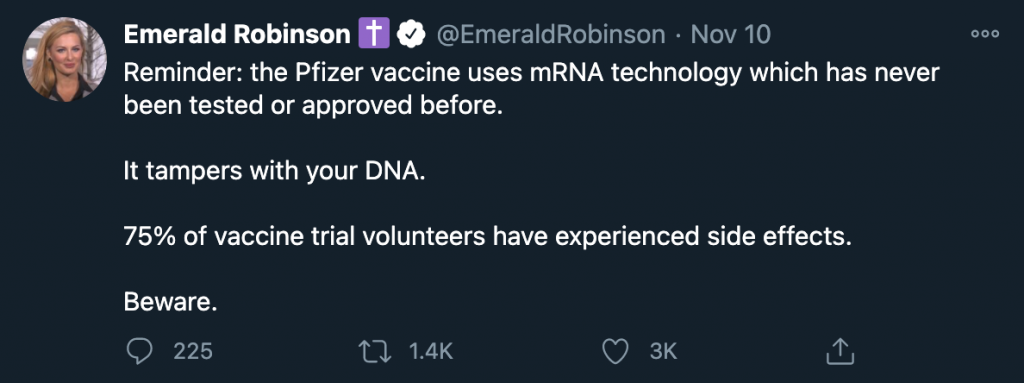Click the @EmeraldRobinson handle
Screen dimensions: 1024x383
551,34
